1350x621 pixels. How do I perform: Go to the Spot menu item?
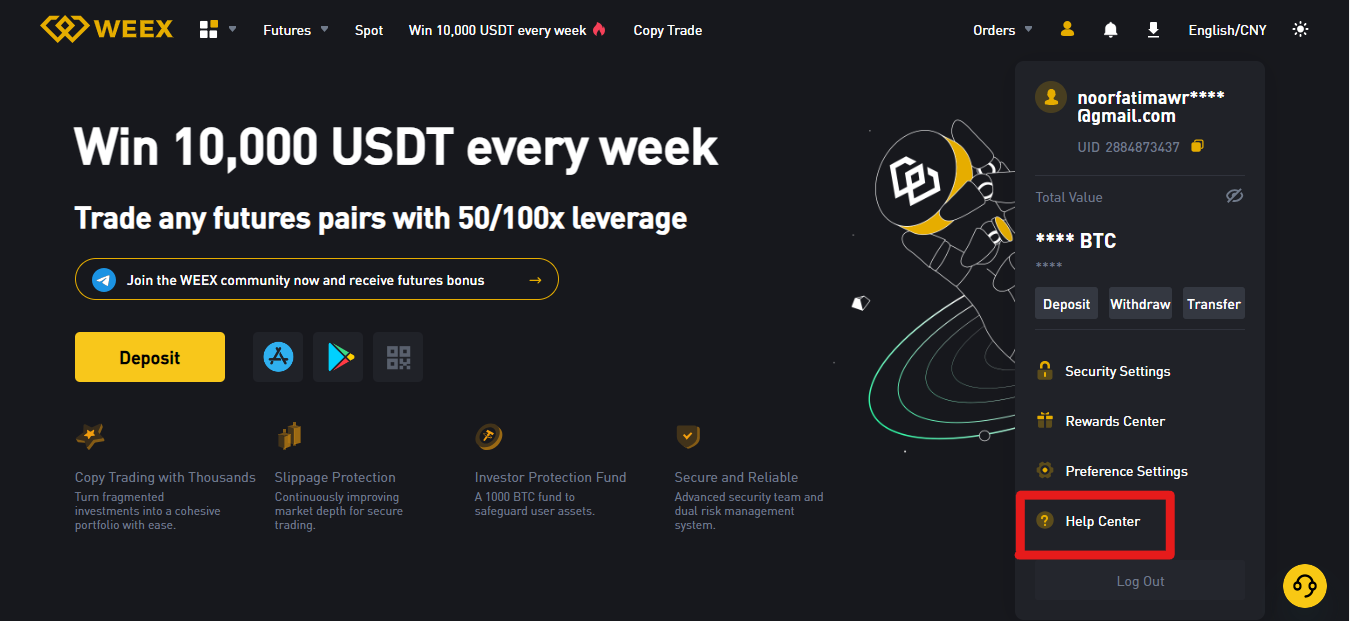pos(369,30)
